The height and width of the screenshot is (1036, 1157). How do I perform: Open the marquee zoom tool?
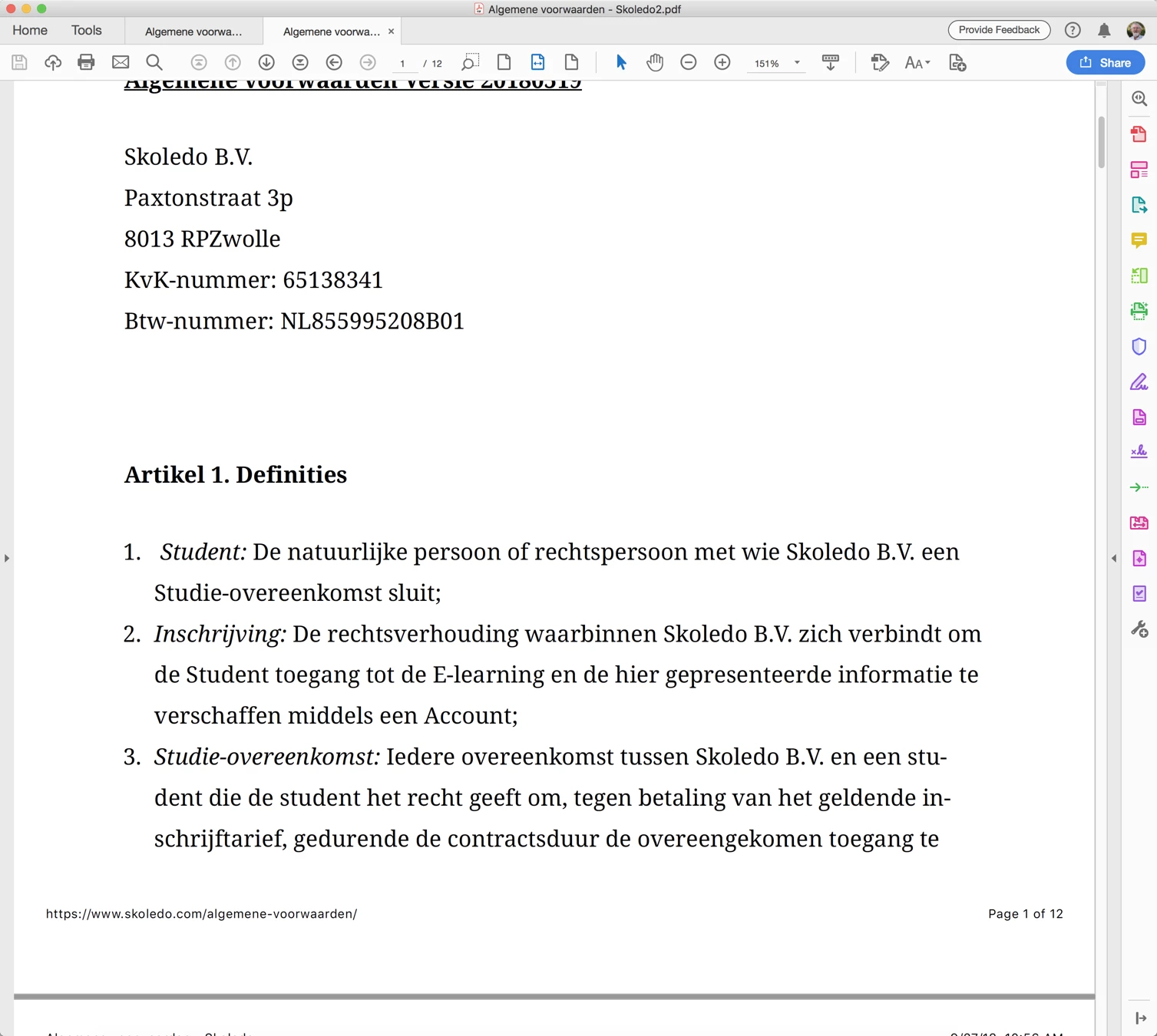470,62
